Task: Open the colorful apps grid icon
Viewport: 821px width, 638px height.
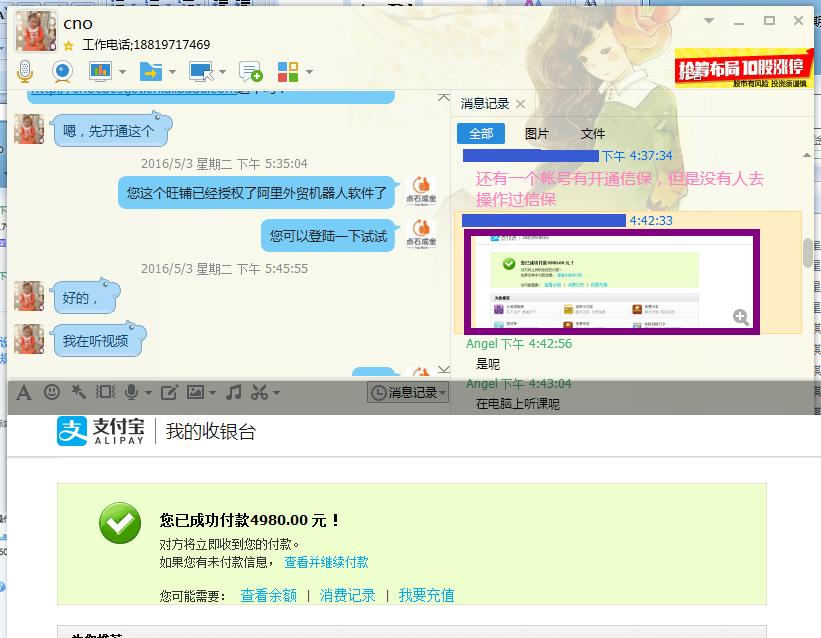Action: pos(288,72)
